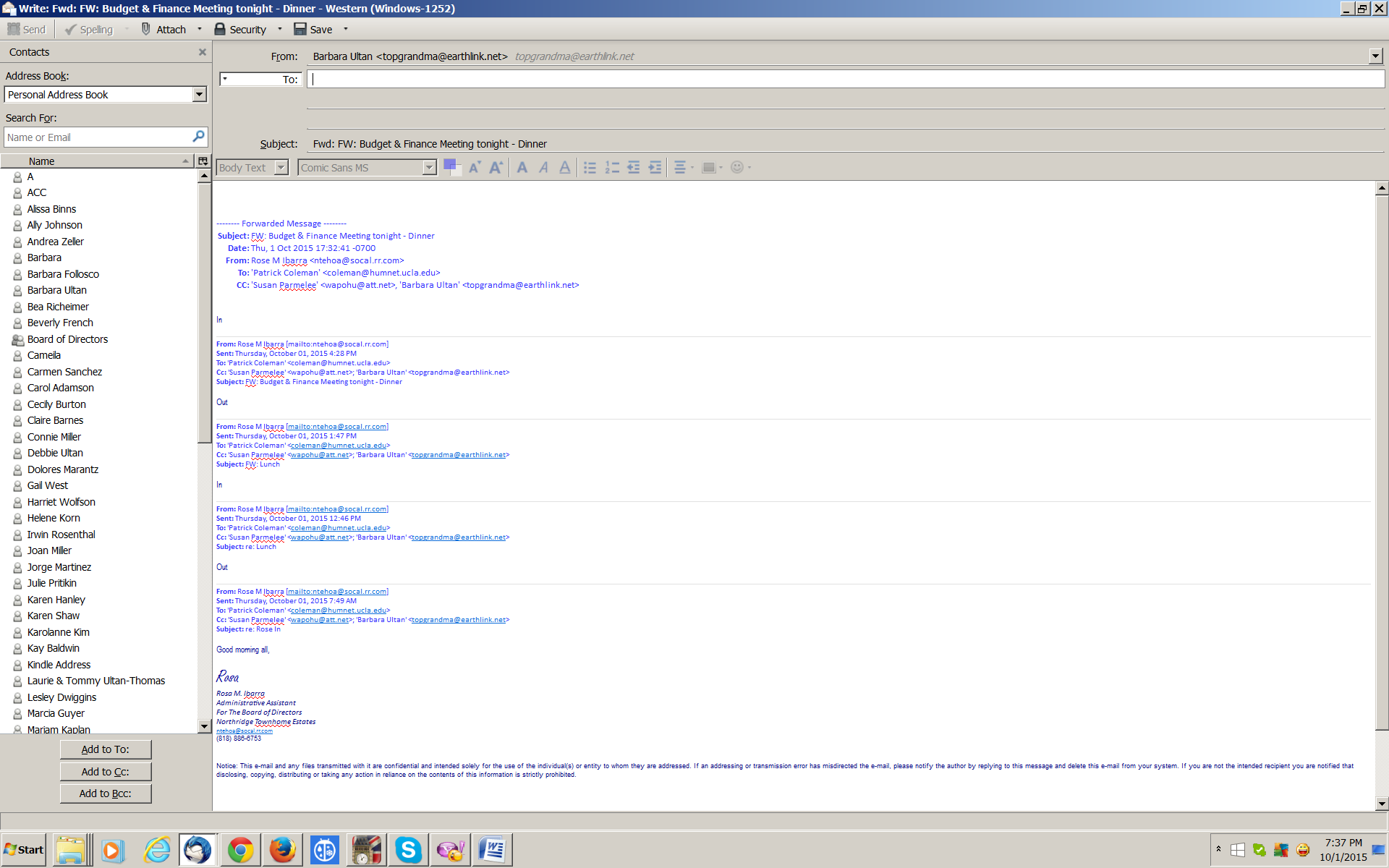Click the Security toolbar button
The width and height of the screenshot is (1389, 868).
241,30
